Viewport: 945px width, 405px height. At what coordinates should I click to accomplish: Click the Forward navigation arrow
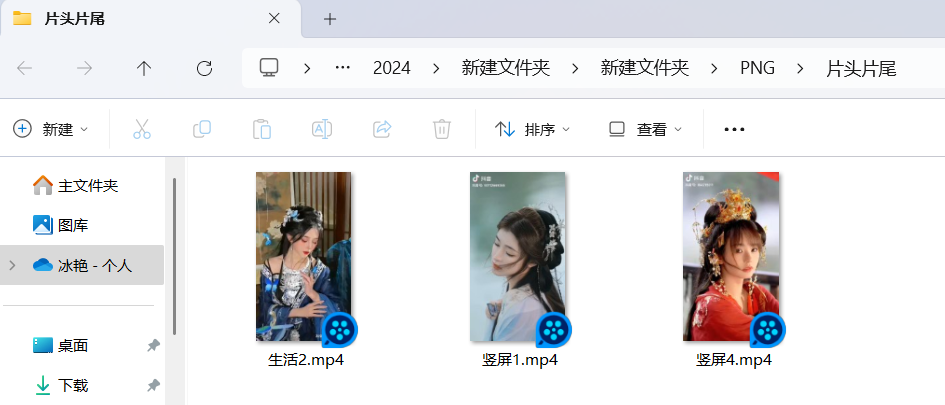click(84, 69)
